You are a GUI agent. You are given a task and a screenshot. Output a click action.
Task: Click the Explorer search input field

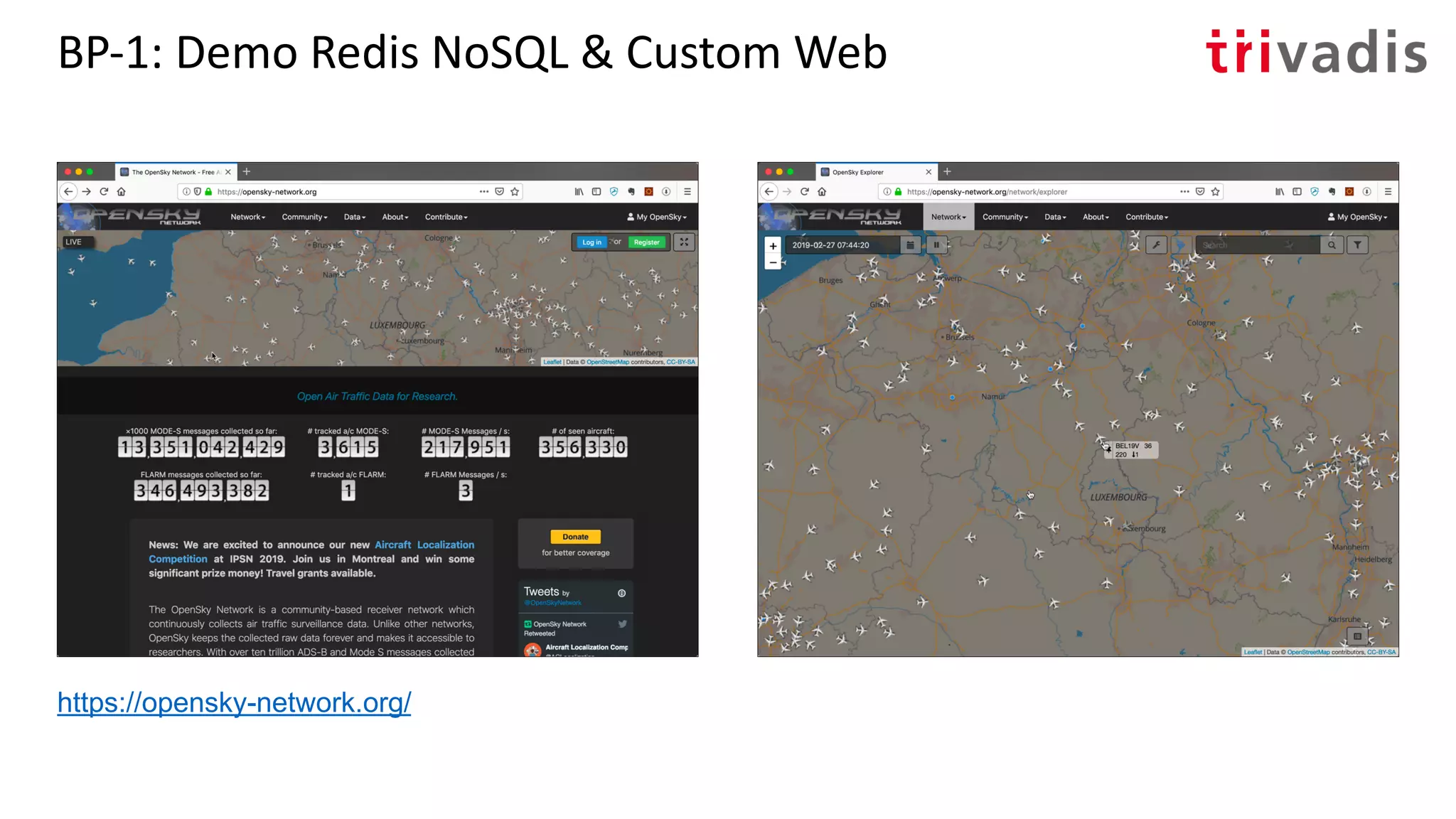tap(1257, 245)
